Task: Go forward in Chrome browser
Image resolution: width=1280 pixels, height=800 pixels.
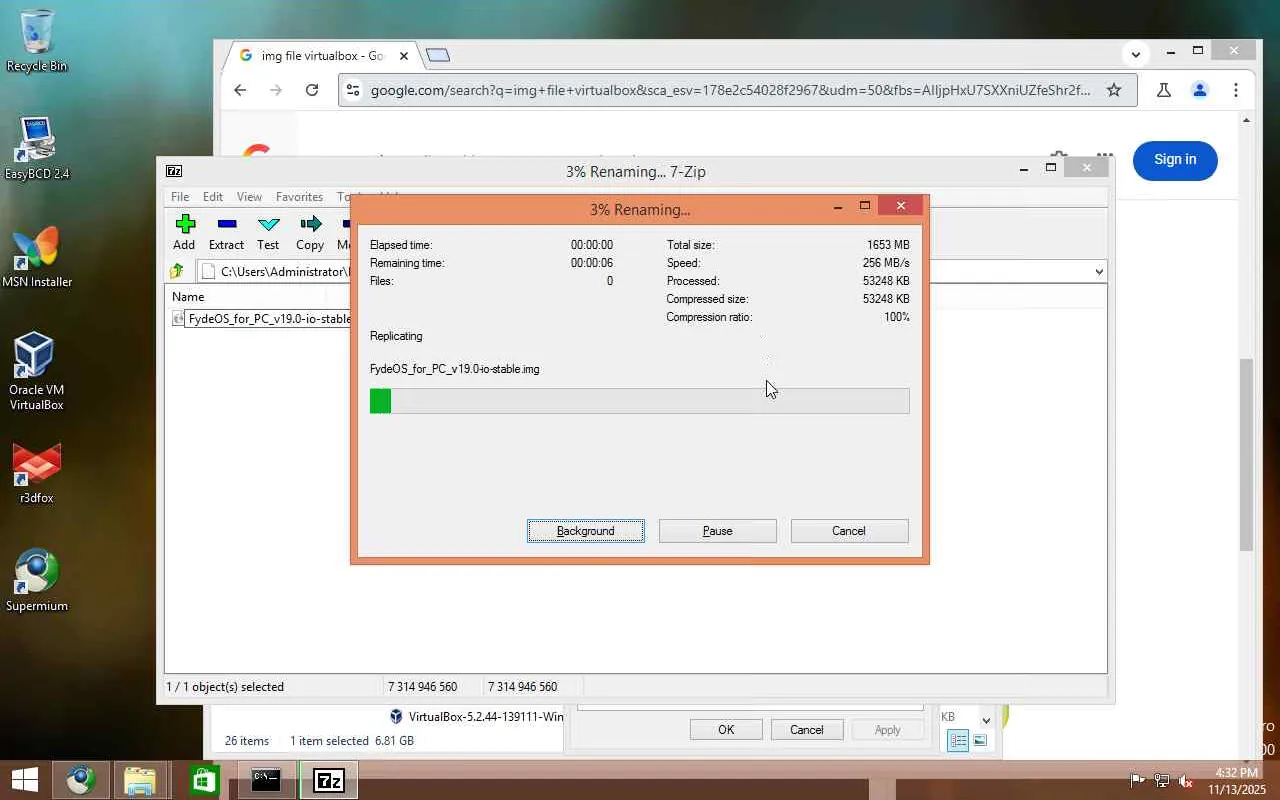Action: point(276,90)
